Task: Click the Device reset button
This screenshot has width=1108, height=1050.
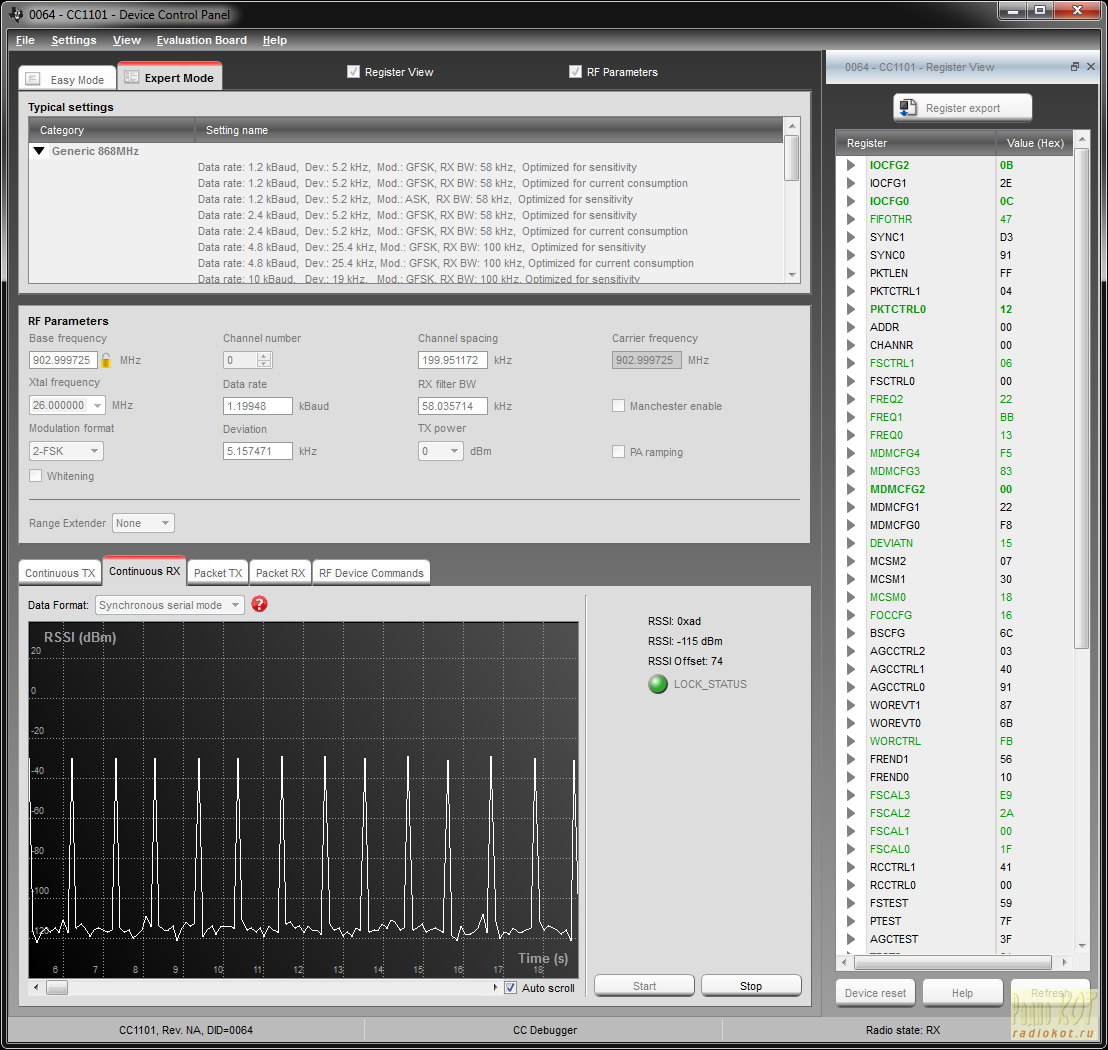Action: (x=876, y=993)
